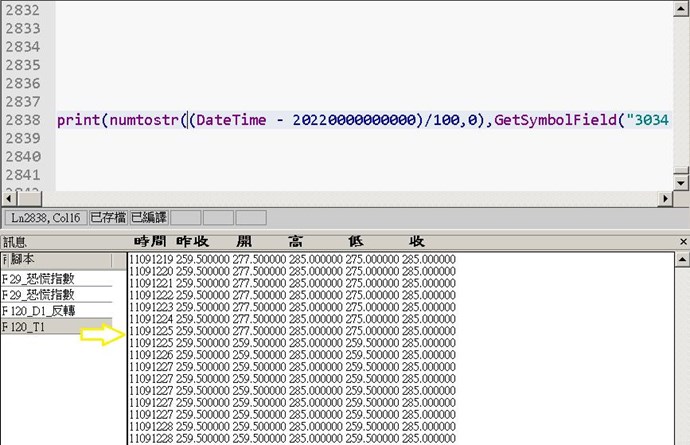
Task: Click the Ln2838, Col16 status indicator
Action: [x=45, y=217]
